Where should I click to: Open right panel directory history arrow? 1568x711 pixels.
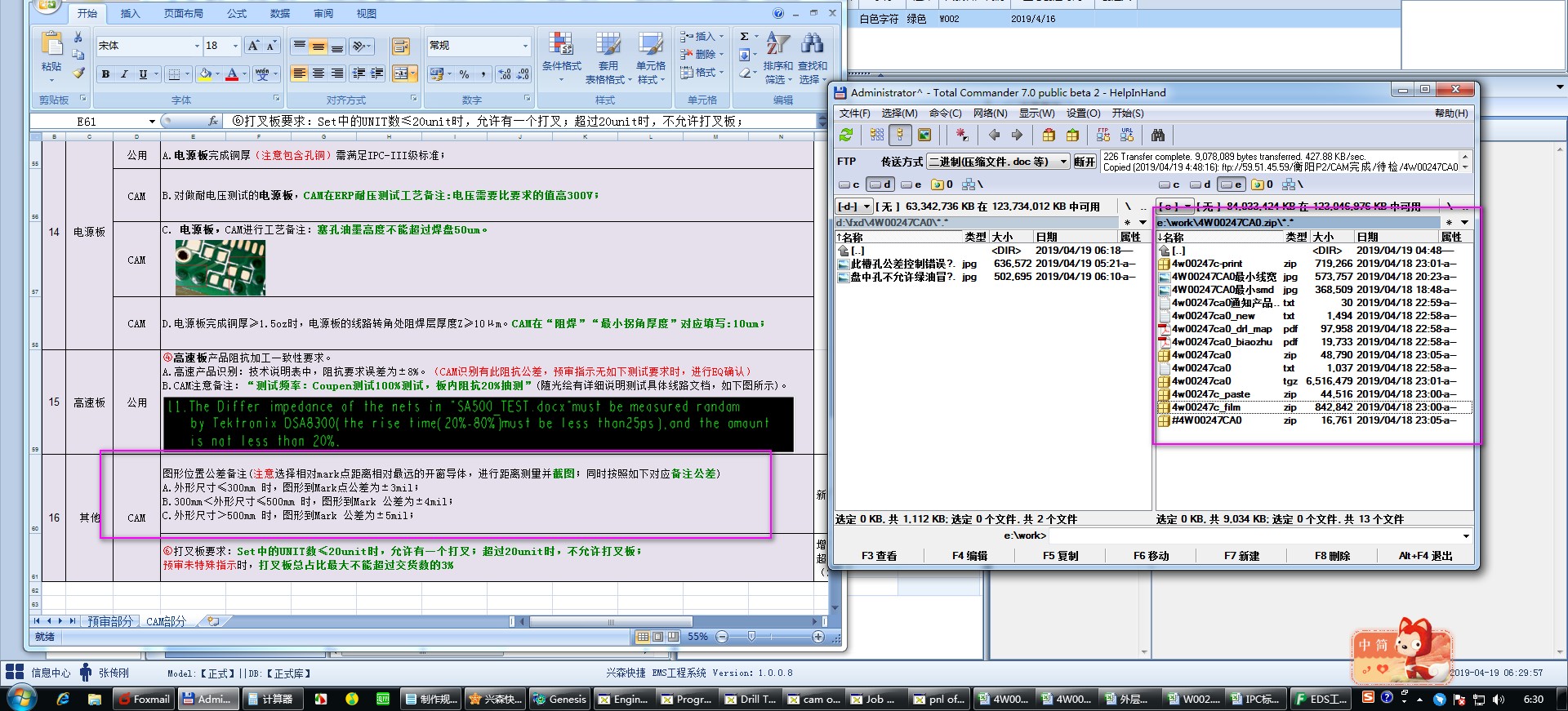(x=1464, y=222)
